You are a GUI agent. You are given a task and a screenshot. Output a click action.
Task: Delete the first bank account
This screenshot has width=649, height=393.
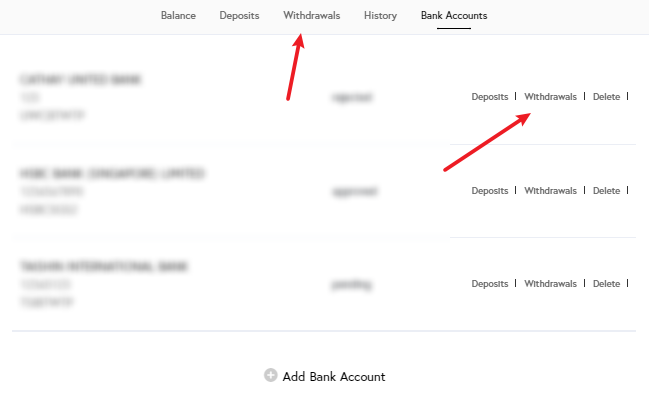click(x=606, y=96)
